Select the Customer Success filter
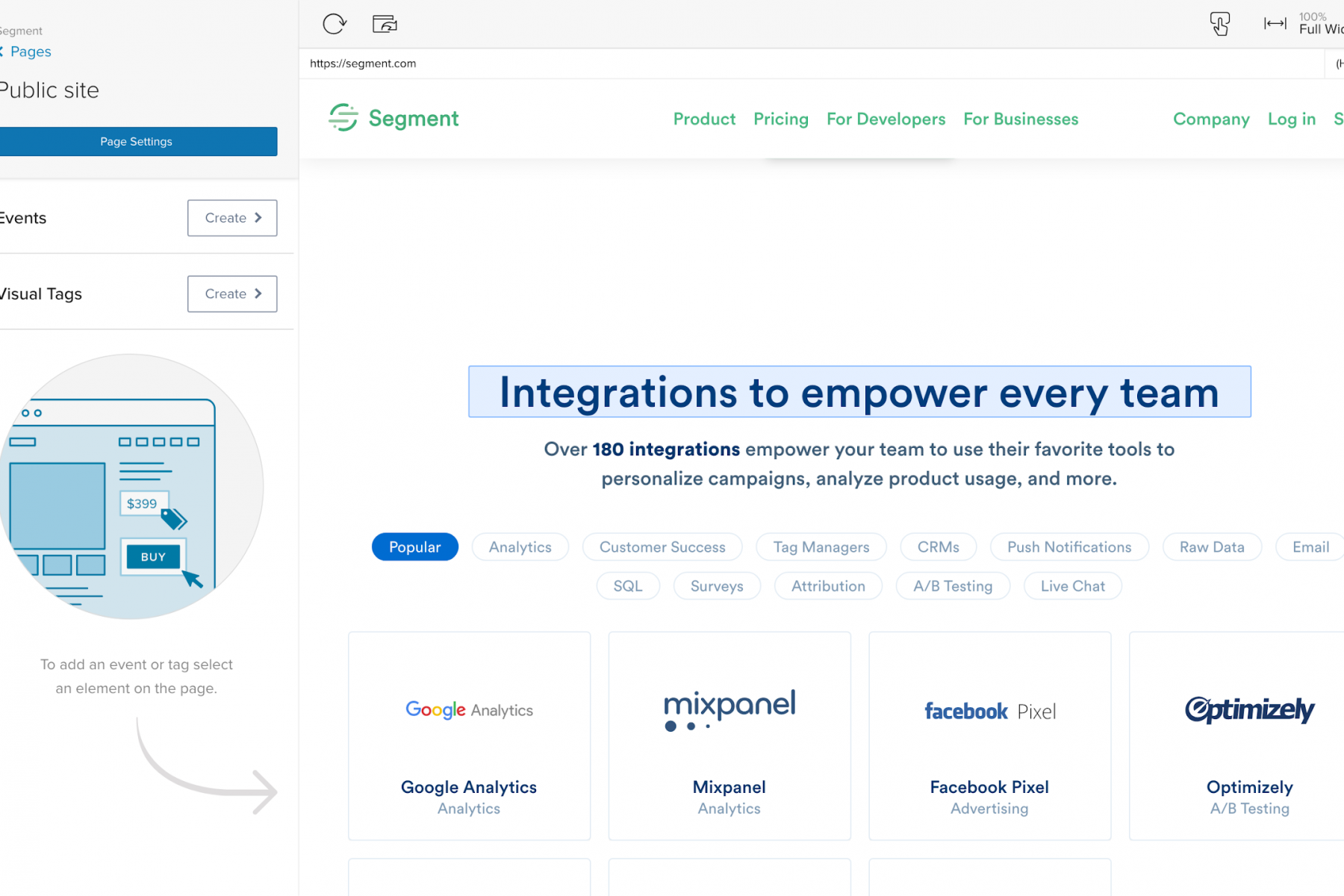 click(x=662, y=547)
